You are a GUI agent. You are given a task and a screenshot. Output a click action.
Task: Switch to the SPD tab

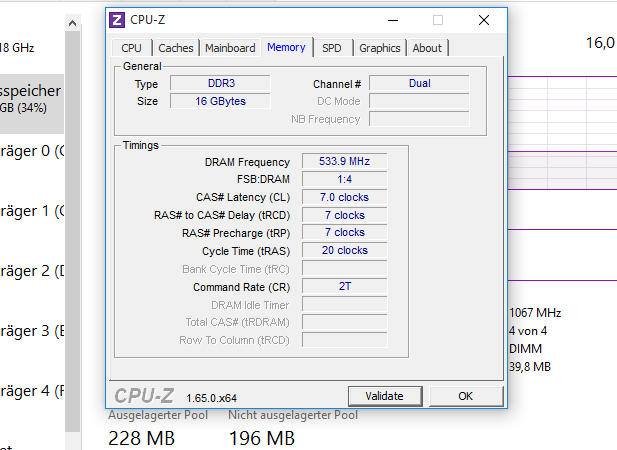[x=332, y=48]
